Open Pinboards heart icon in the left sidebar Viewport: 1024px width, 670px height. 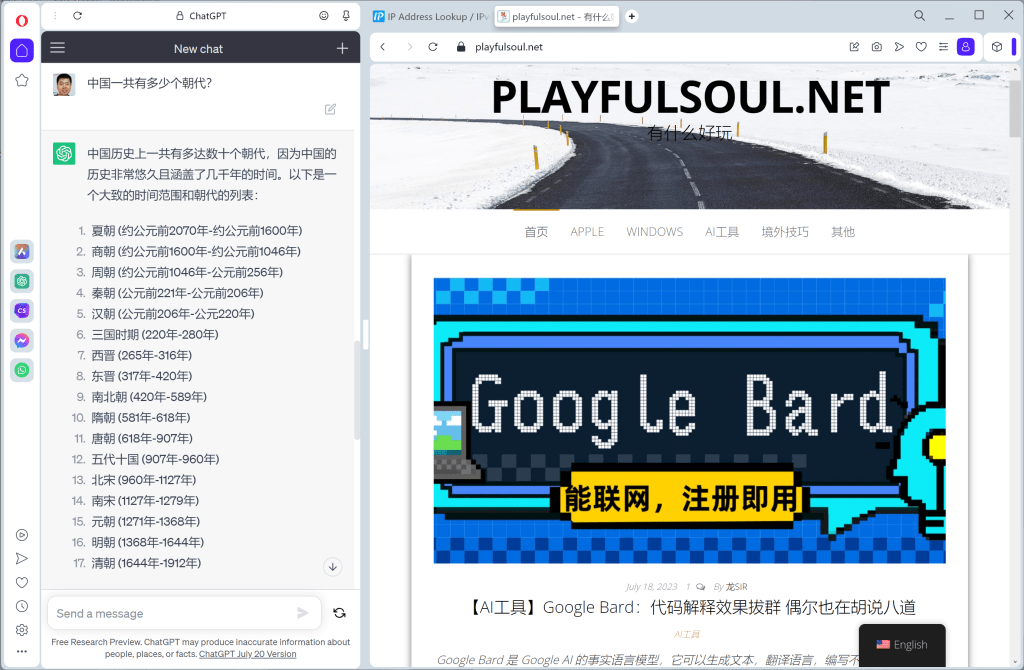(x=22, y=582)
